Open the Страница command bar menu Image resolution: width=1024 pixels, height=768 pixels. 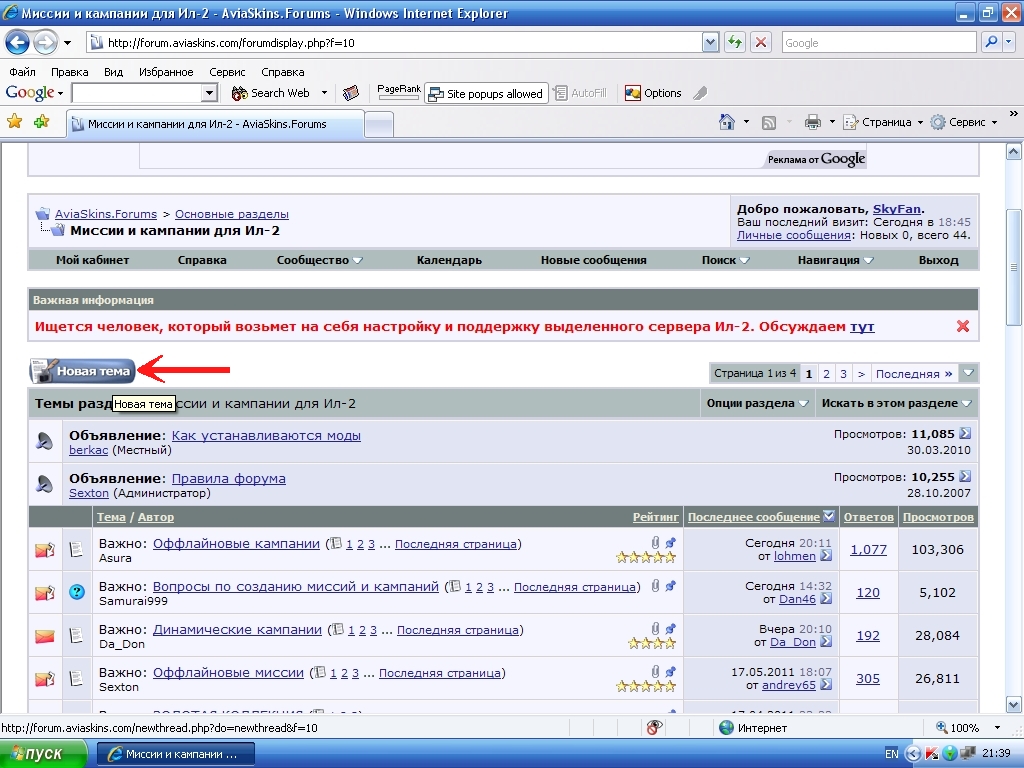[884, 122]
